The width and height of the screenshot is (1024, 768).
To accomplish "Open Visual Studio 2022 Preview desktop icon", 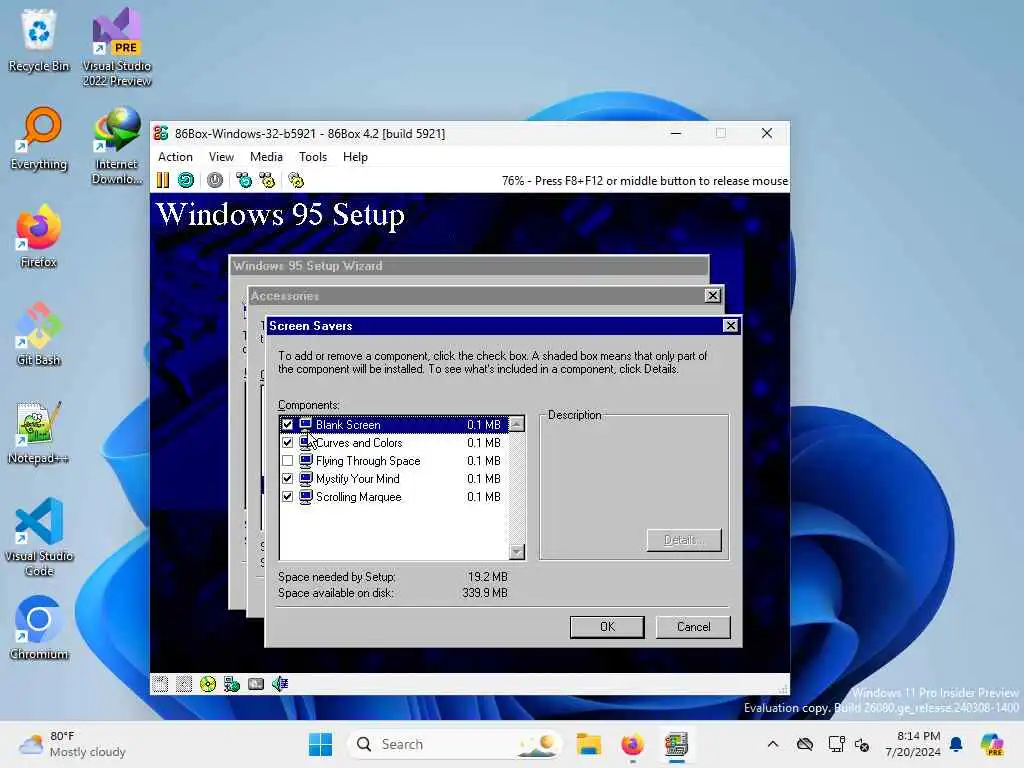I will pyautogui.click(x=117, y=48).
